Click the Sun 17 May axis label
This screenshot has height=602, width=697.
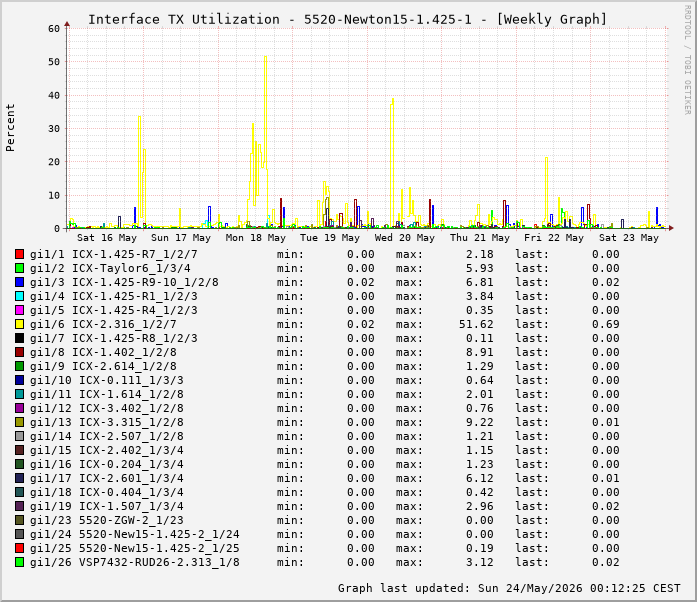click(181, 238)
